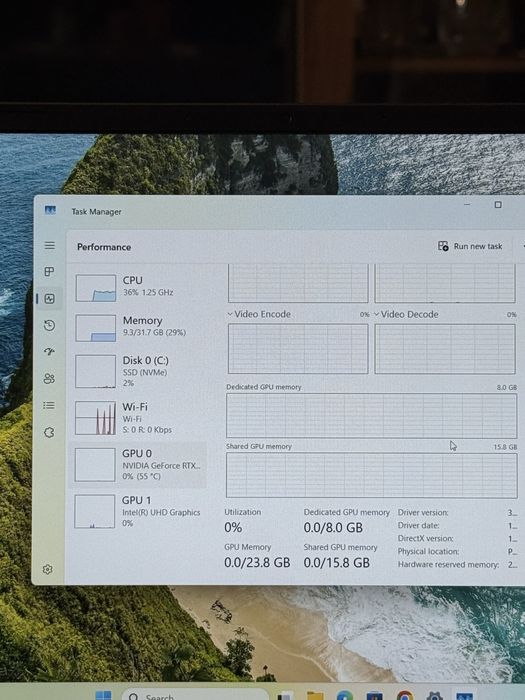Image resolution: width=525 pixels, height=700 pixels.
Task: Click the Video Decode graph area
Action: [x=445, y=349]
